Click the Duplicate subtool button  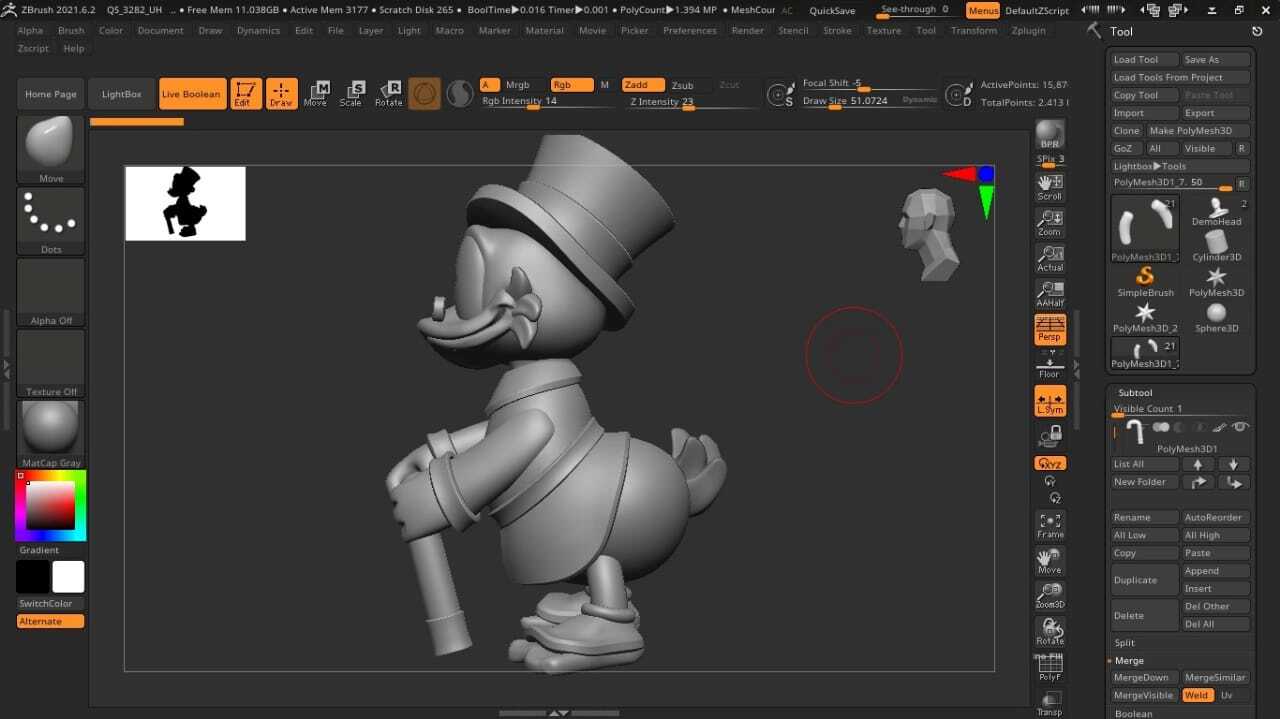(1145, 580)
